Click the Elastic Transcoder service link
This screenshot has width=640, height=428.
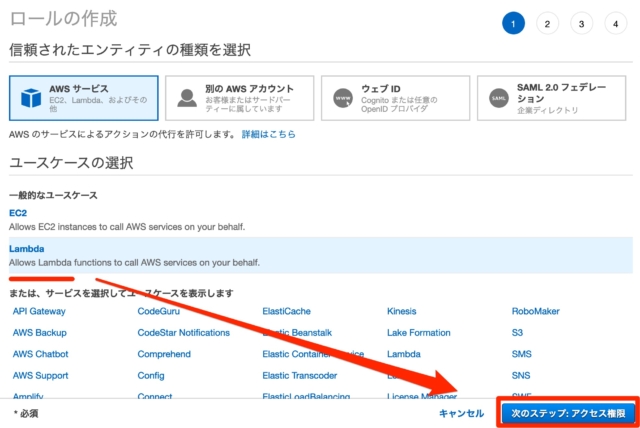click(x=300, y=375)
